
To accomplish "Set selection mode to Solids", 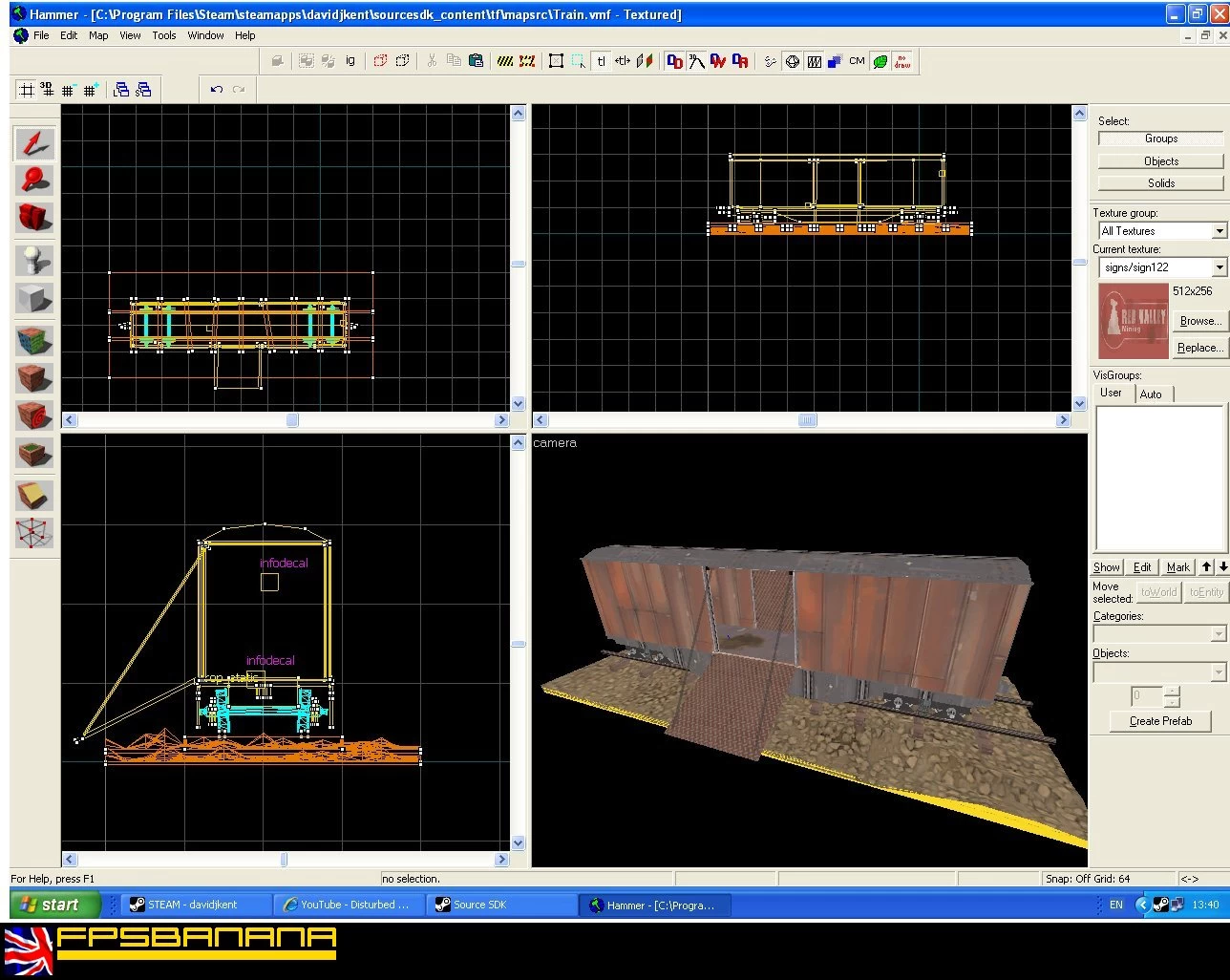I will tap(1160, 182).
